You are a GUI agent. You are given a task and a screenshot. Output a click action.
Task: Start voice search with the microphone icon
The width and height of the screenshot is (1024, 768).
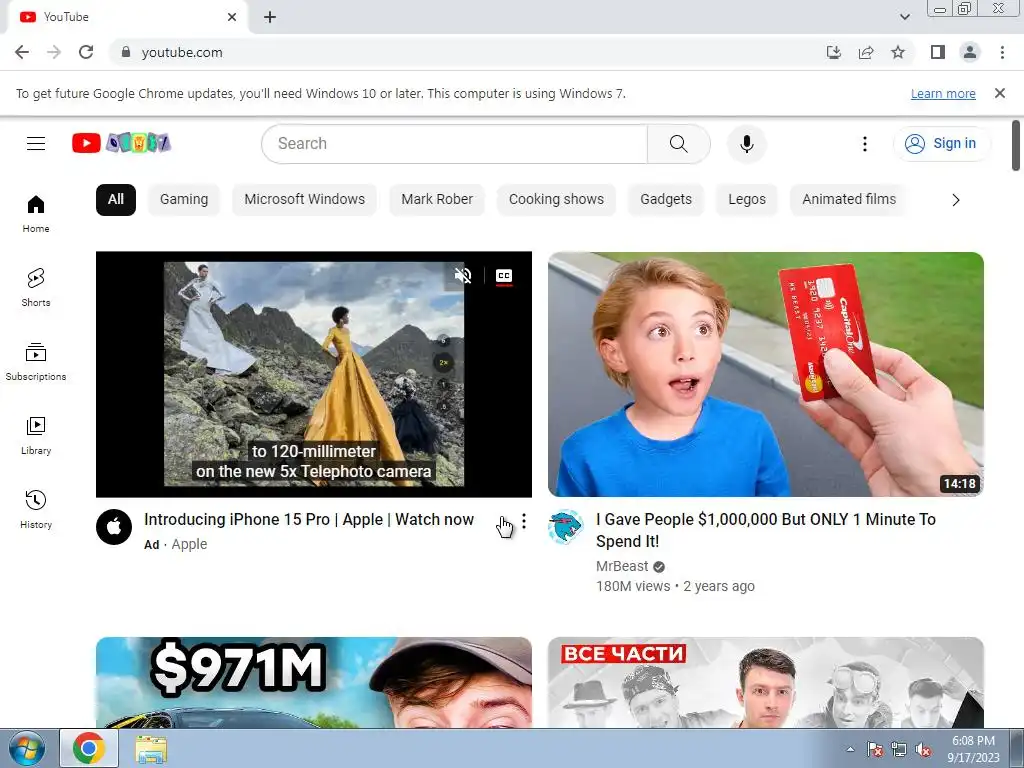(746, 144)
